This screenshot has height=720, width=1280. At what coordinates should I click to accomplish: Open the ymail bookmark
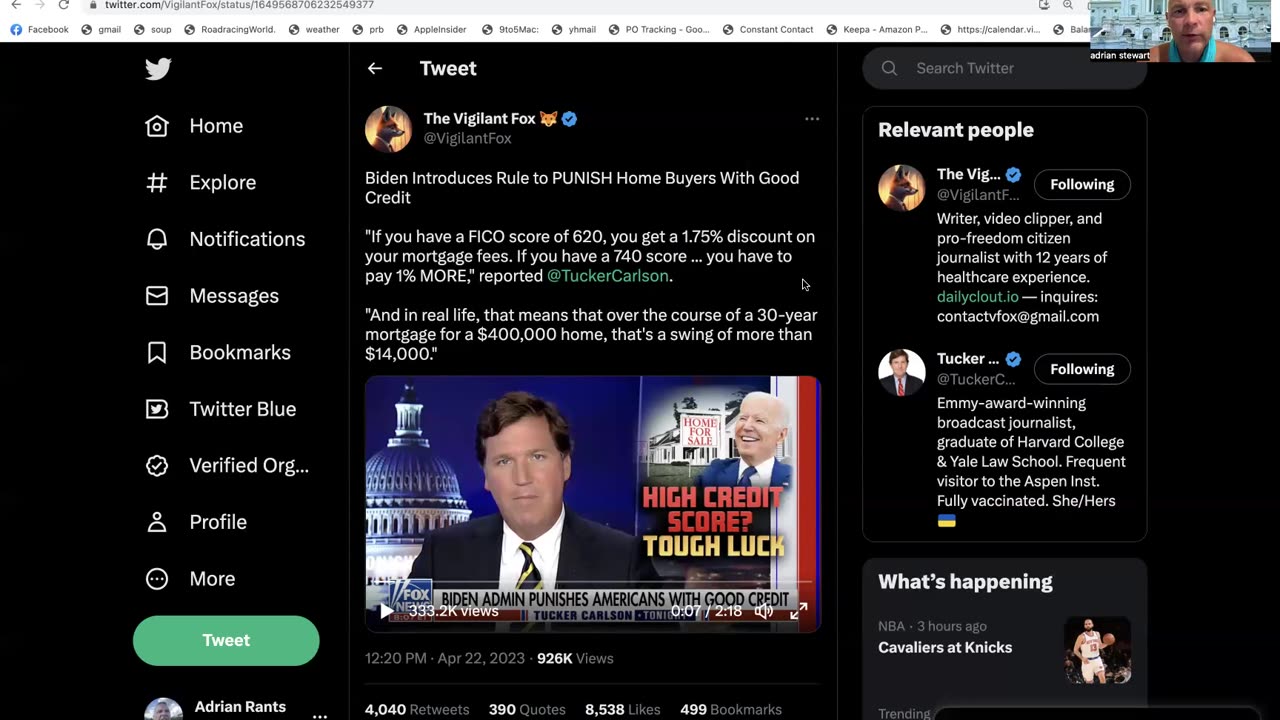[573, 30]
